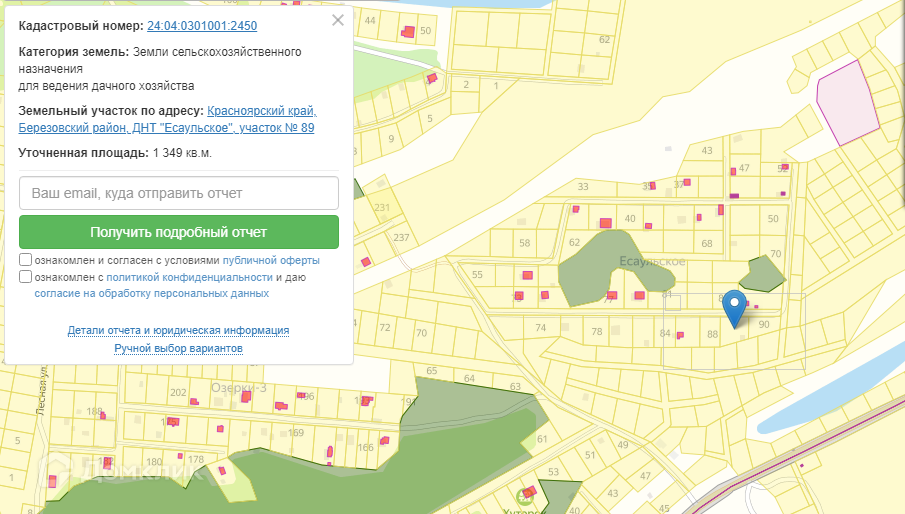Click the red building beside parcel 40

click(x=605, y=222)
